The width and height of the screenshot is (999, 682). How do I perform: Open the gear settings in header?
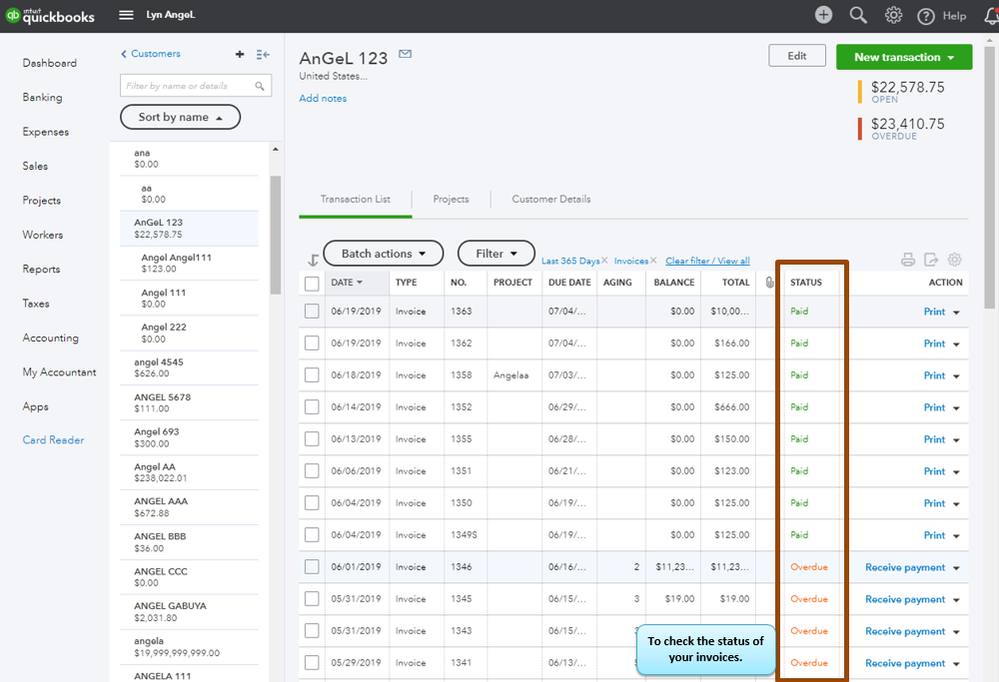pos(893,15)
